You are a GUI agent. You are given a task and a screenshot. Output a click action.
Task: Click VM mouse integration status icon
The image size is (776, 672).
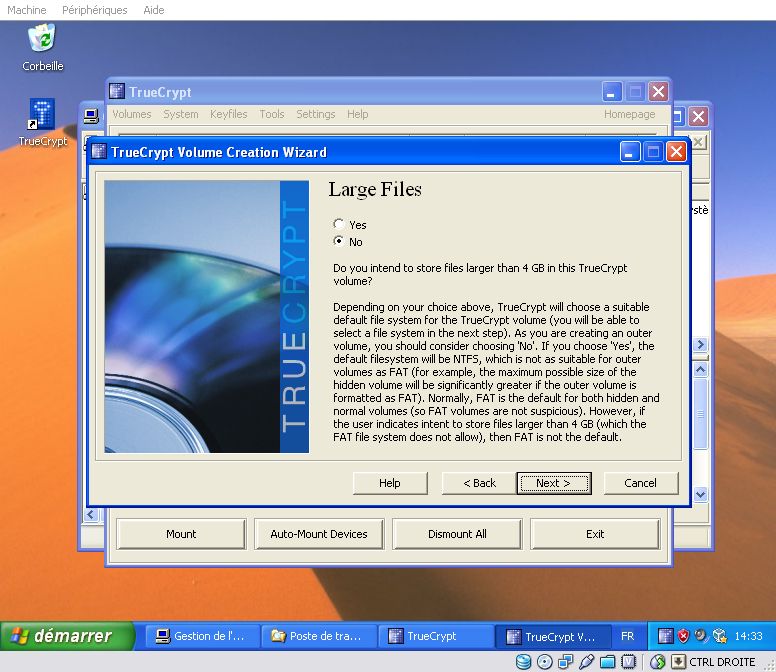[x=658, y=662]
